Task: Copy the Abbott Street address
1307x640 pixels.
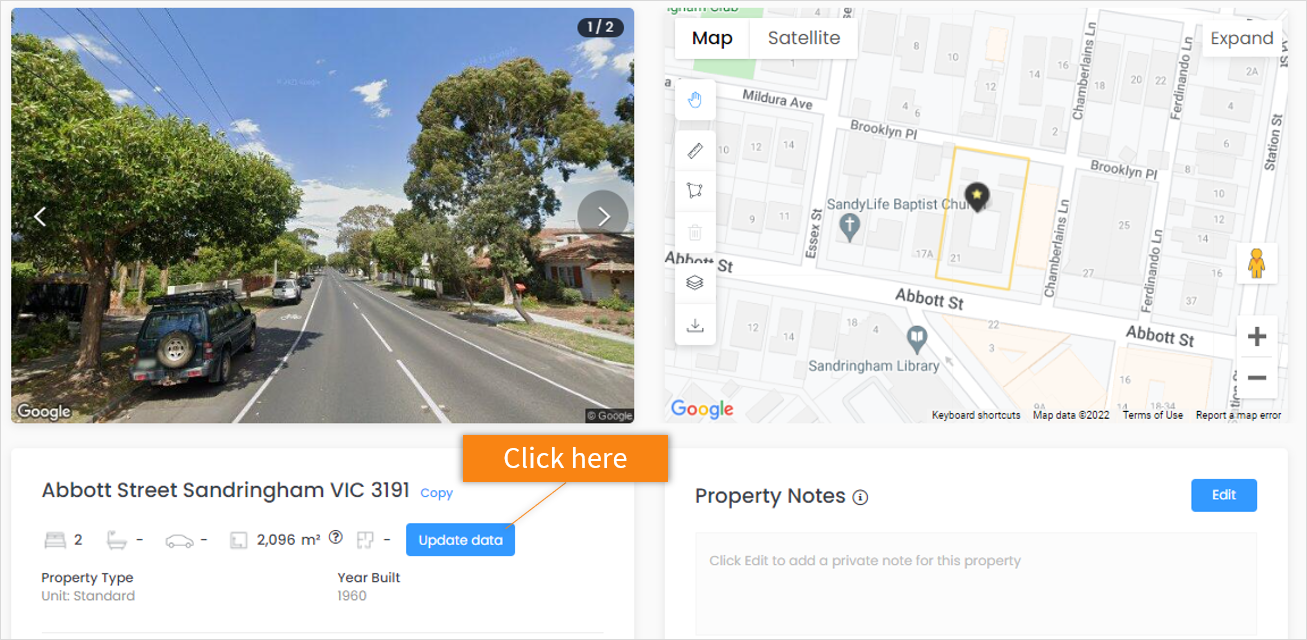Action: pyautogui.click(x=436, y=493)
